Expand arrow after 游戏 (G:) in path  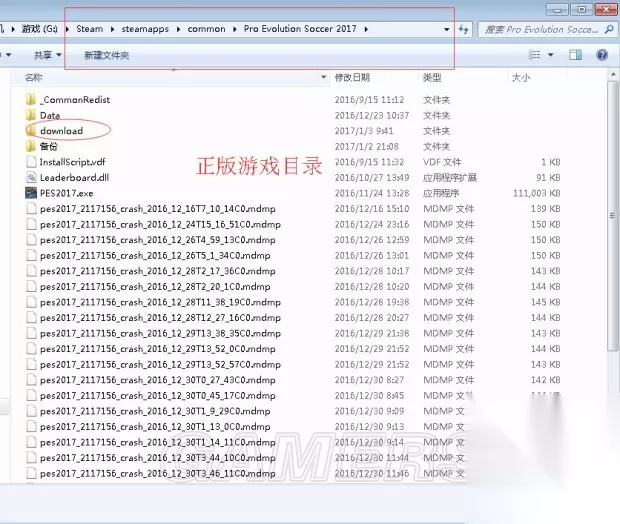[67, 29]
